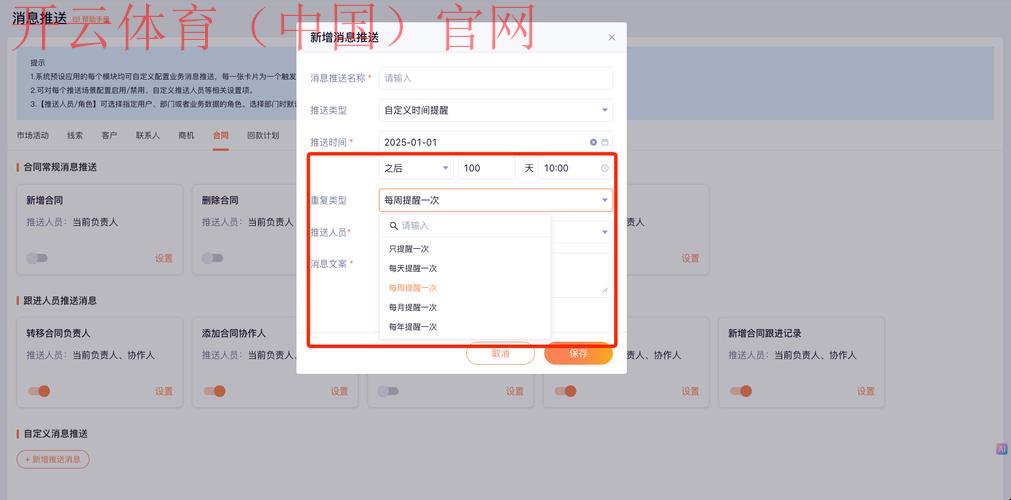Close the 新增消息推送 dialog with the X icon
The width and height of the screenshot is (1011, 500).
click(x=612, y=38)
